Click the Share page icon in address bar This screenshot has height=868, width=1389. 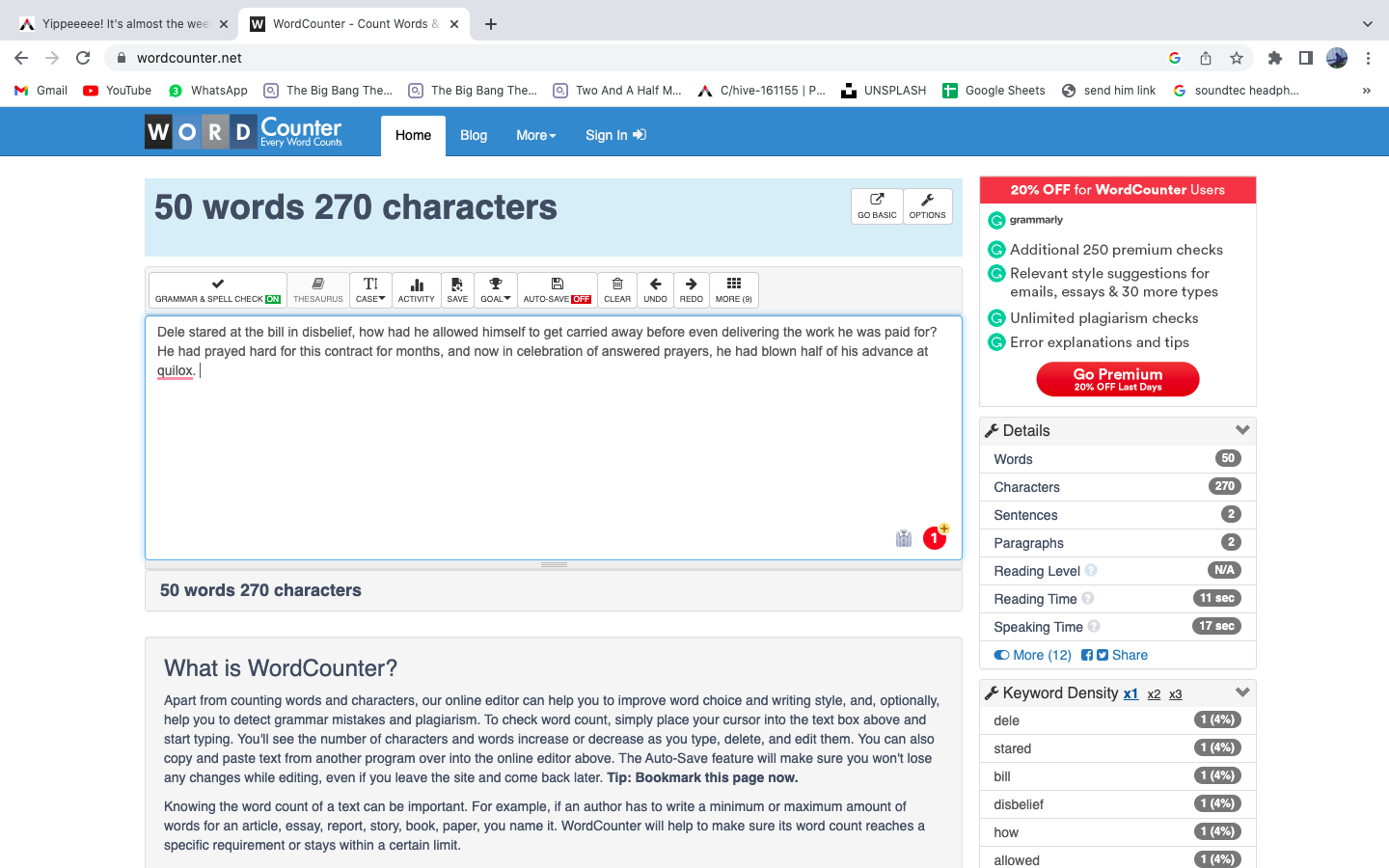point(1206,58)
